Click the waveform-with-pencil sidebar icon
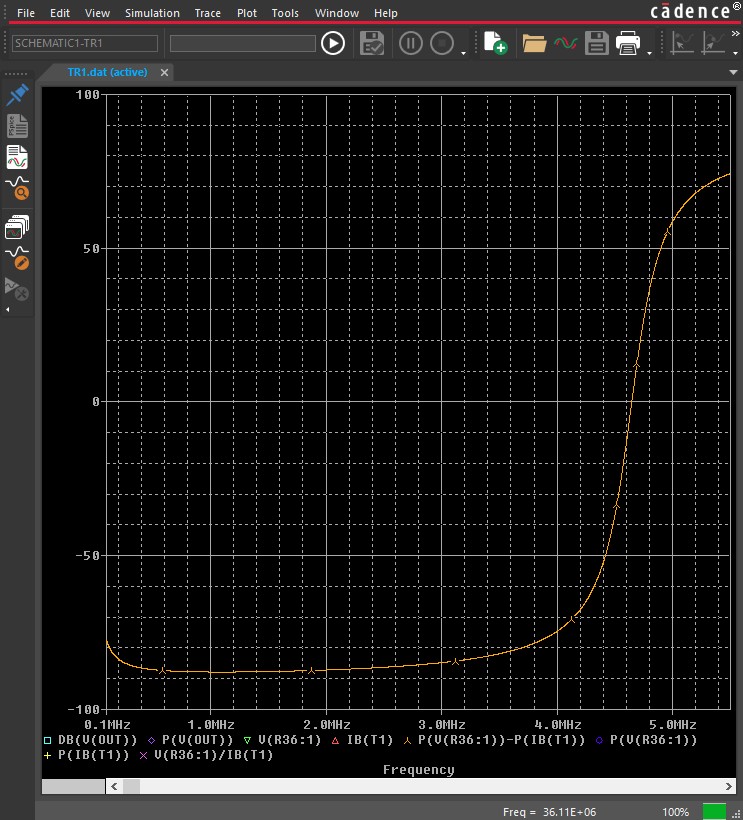The image size is (743, 820). point(17,258)
